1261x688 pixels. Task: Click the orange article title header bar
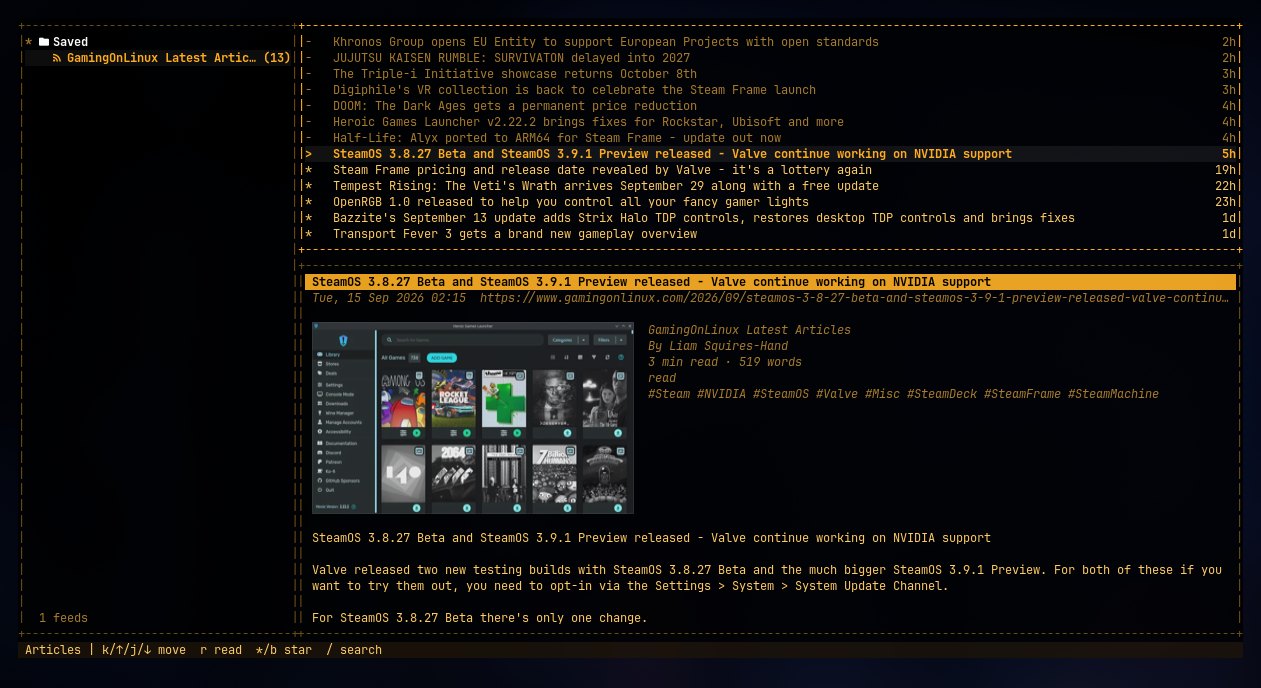pos(771,282)
